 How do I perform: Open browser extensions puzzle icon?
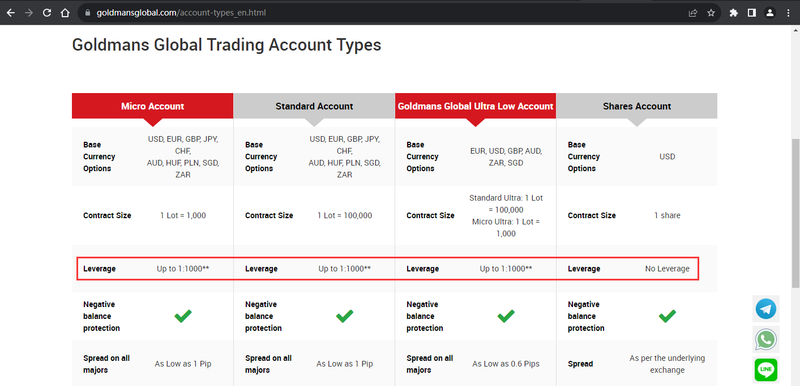point(734,13)
